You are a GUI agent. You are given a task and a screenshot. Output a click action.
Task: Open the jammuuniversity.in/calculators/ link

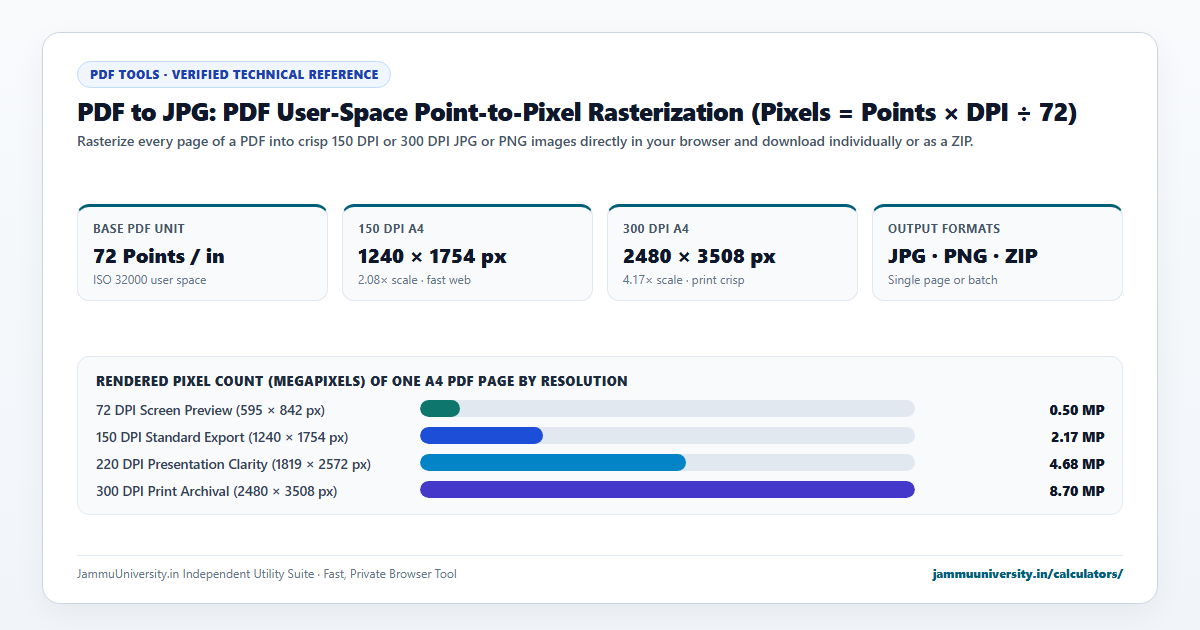tap(1027, 574)
